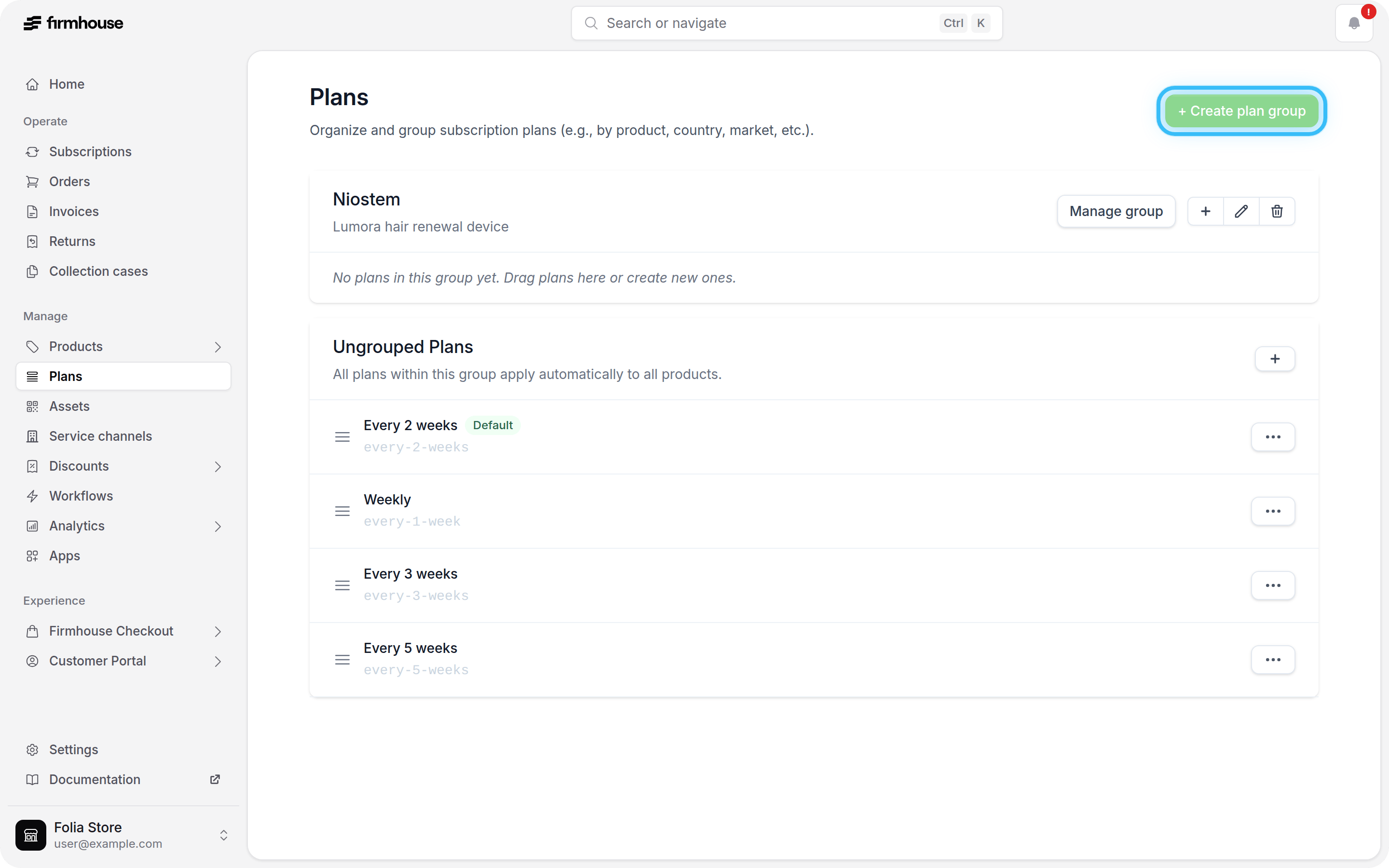Click the search magnifier icon

591,23
